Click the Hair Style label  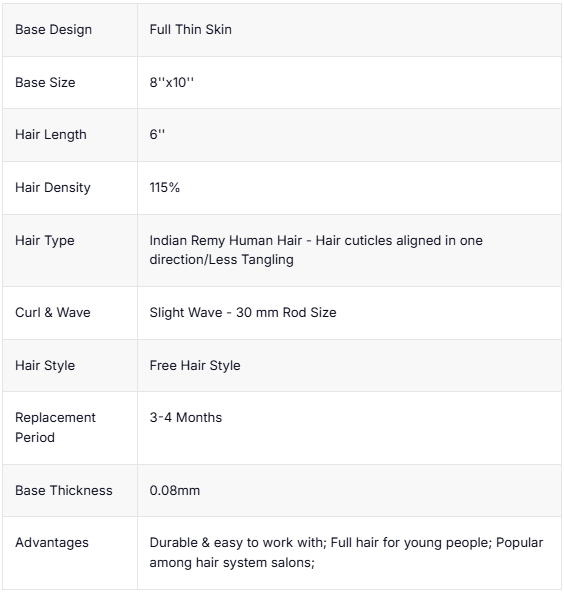(45, 365)
